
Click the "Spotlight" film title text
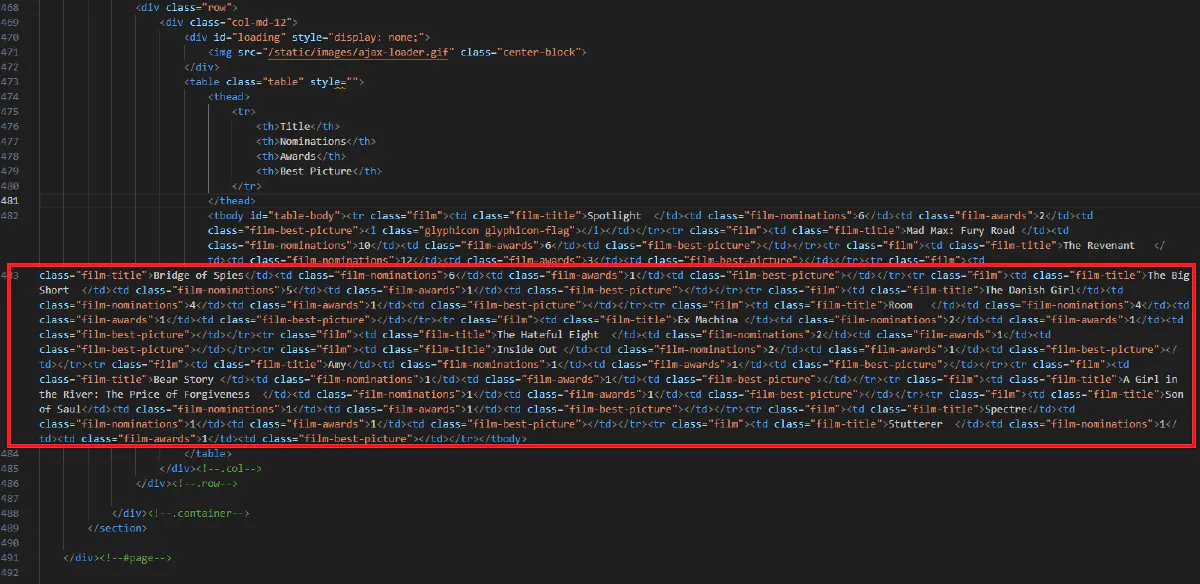click(x=614, y=216)
